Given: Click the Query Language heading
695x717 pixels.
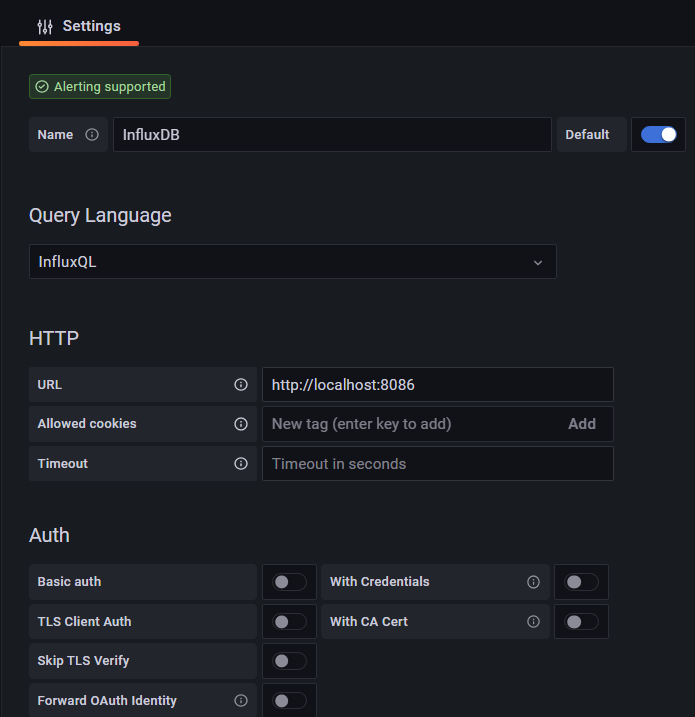Looking at the screenshot, I should tap(100, 215).
